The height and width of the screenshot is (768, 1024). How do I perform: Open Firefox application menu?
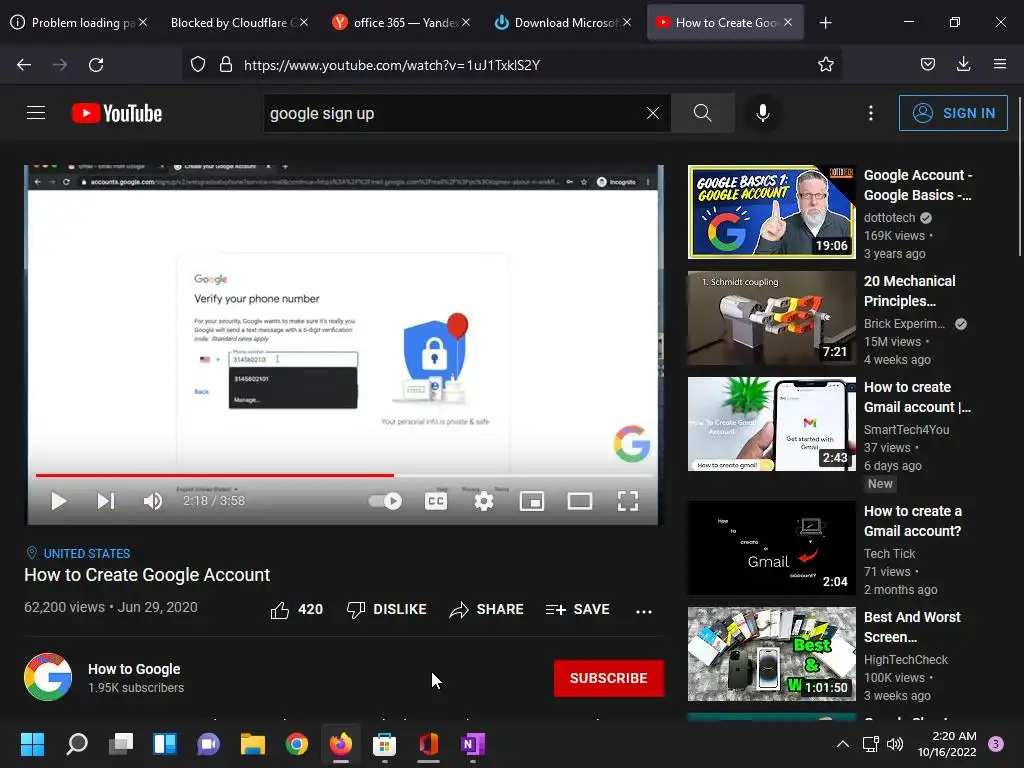point(1000,64)
